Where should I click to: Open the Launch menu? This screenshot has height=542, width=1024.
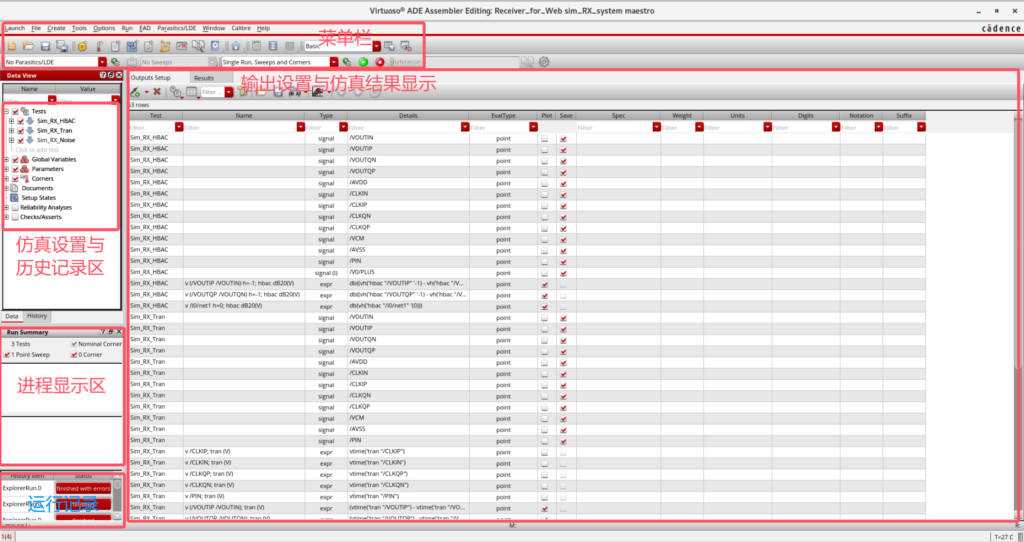point(14,28)
